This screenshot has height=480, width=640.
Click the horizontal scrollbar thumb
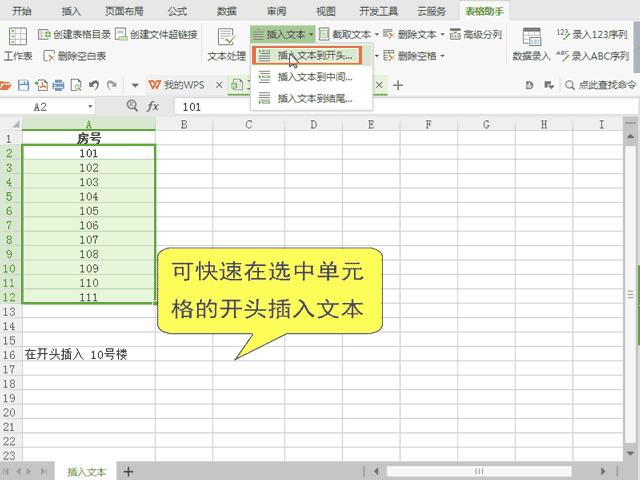[x=479, y=471]
